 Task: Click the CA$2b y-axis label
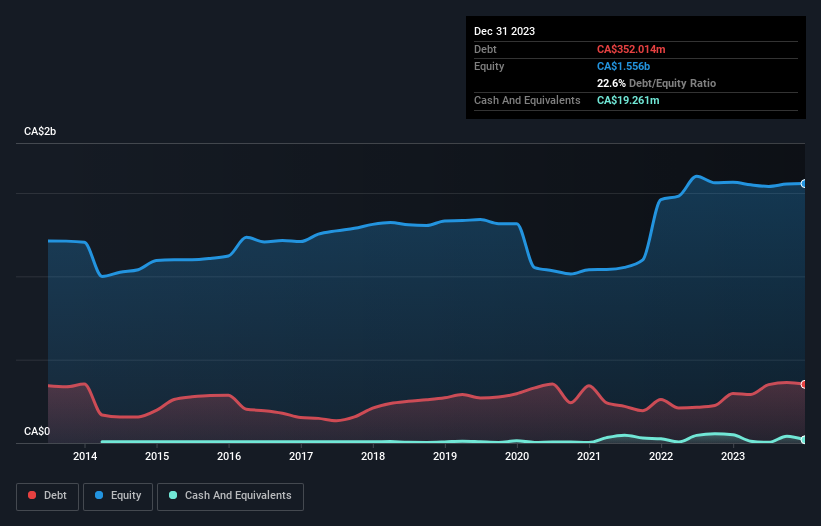(40, 131)
